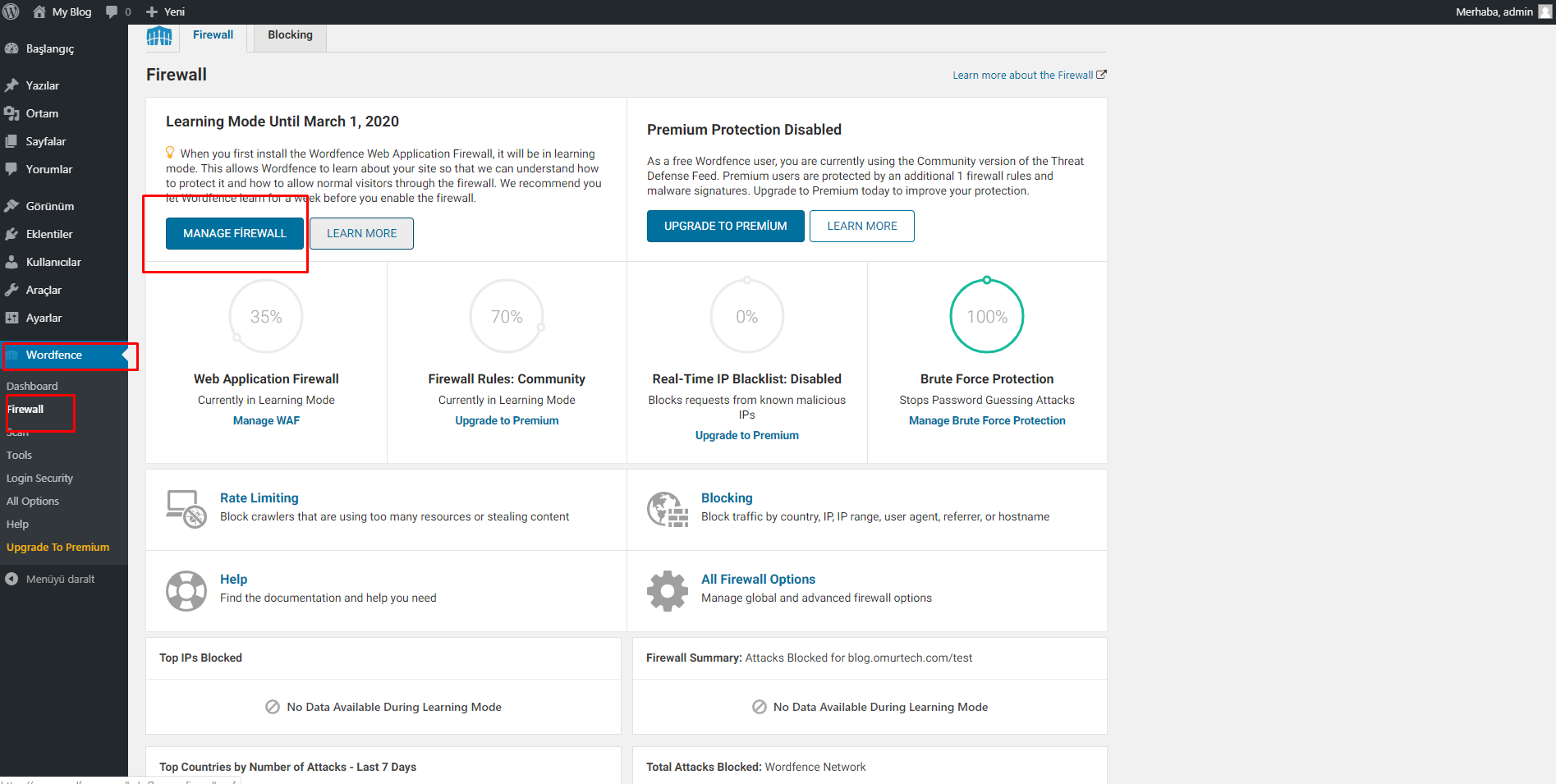The height and width of the screenshot is (784, 1556).
Task: Expand the Ayarlar settings menu
Action: coord(44,318)
